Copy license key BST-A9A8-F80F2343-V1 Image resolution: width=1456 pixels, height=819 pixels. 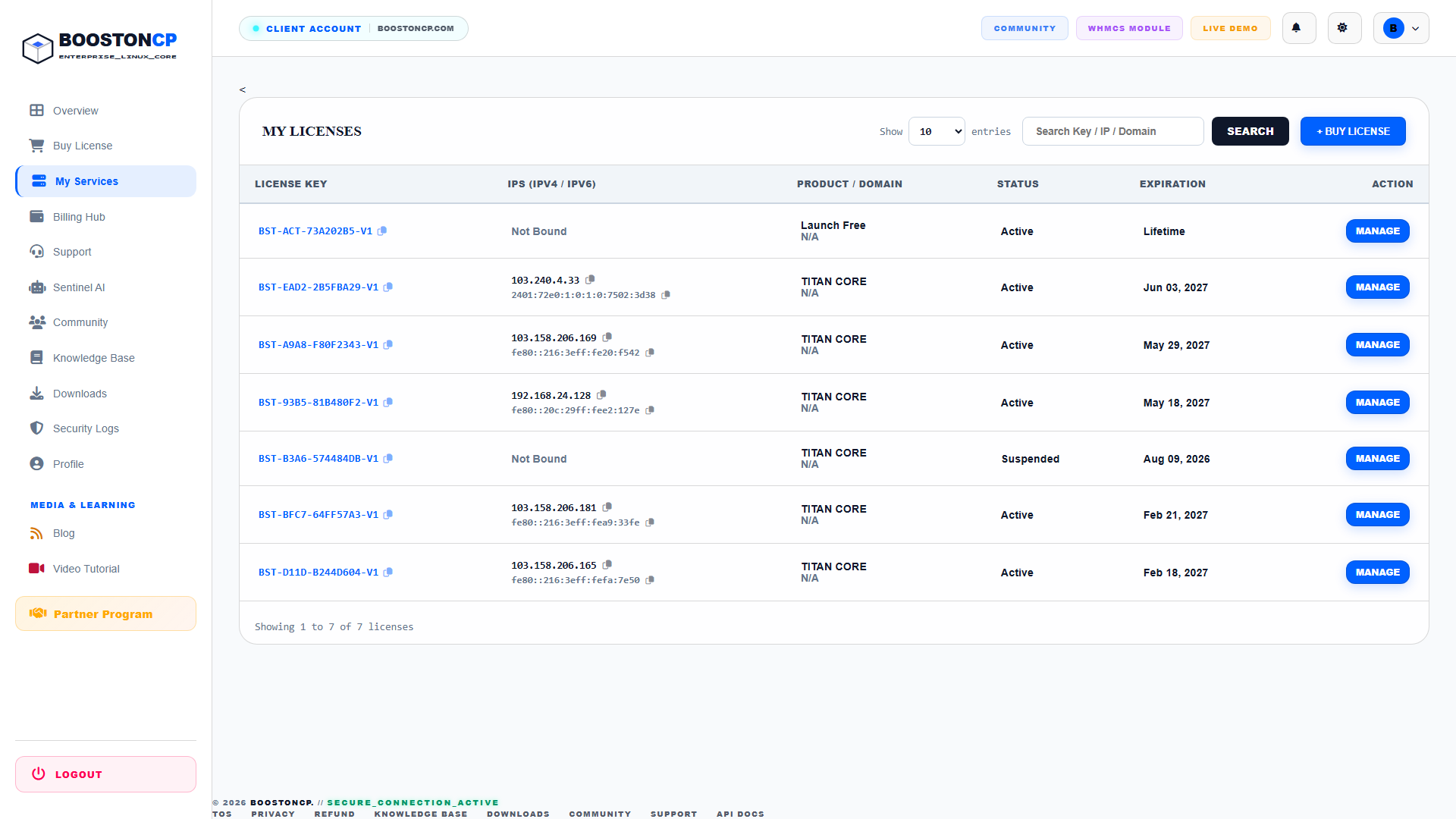[x=388, y=345]
